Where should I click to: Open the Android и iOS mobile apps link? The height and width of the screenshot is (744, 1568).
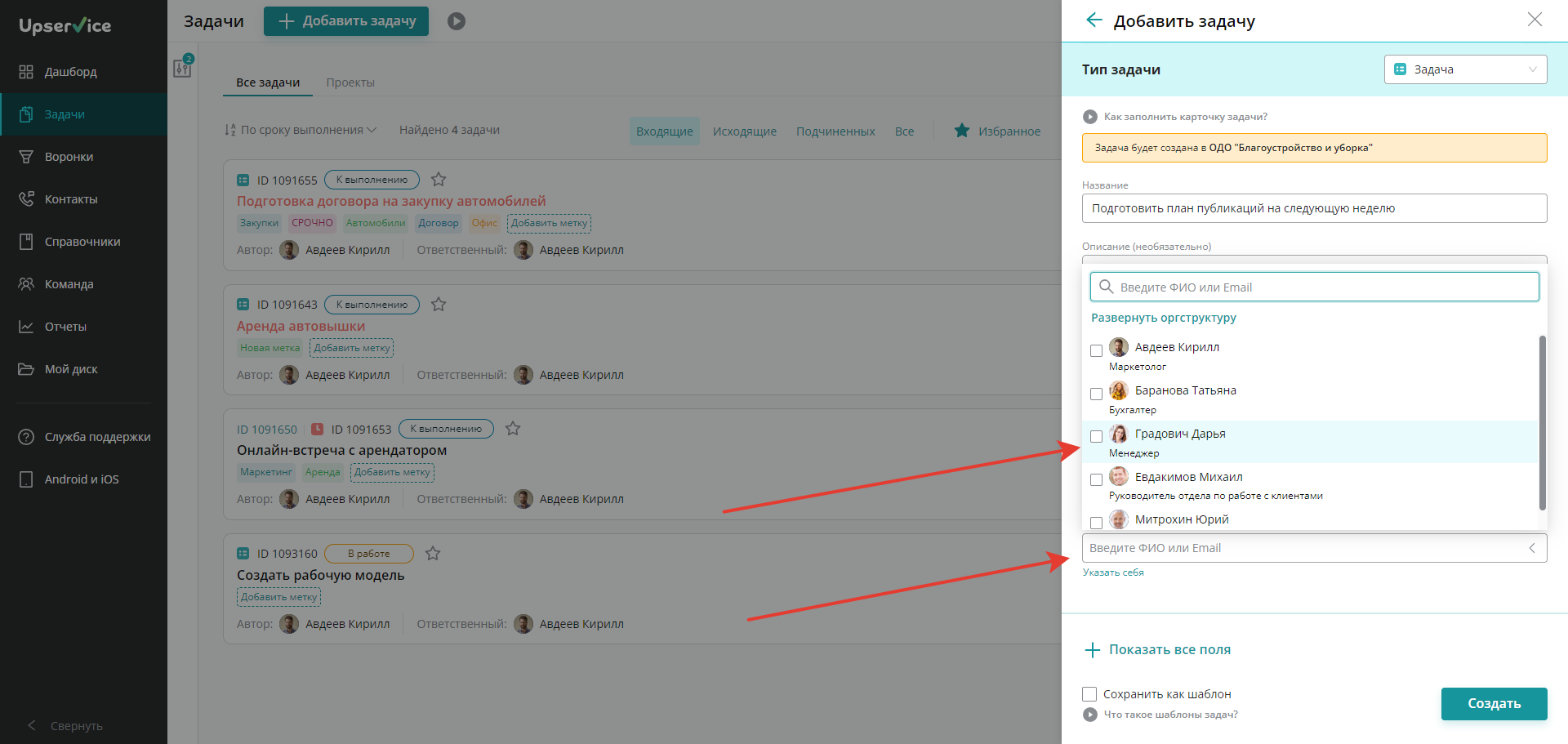pyautogui.click(x=83, y=479)
